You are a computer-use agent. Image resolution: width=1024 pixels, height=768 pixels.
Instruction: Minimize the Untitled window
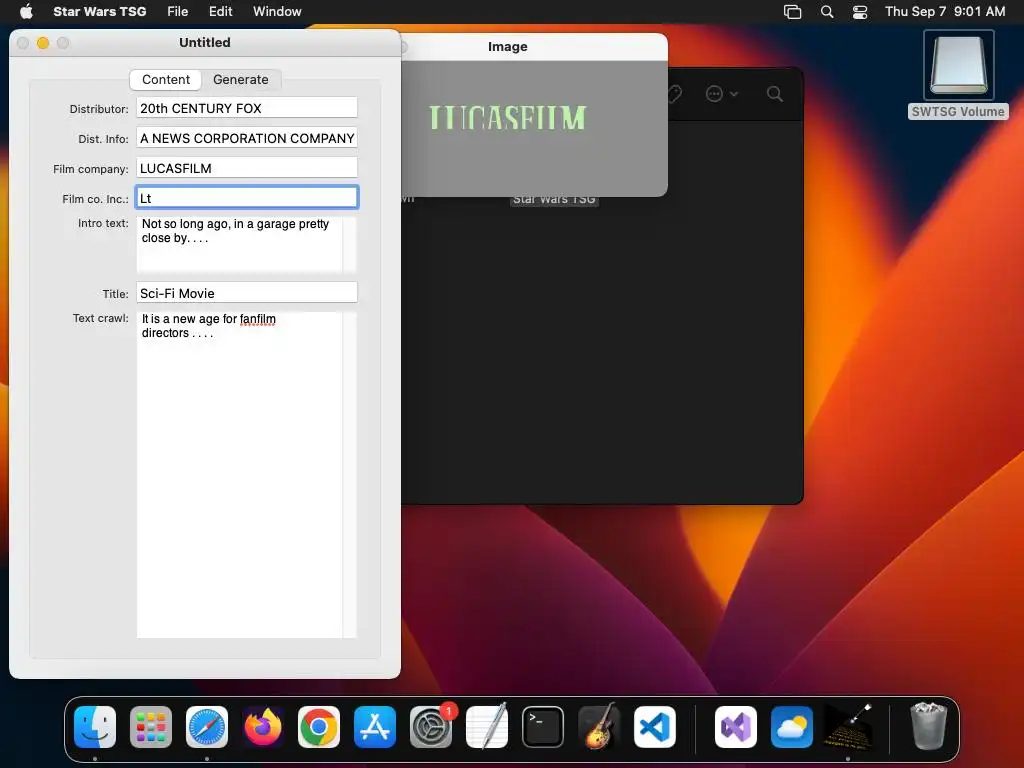tap(43, 43)
